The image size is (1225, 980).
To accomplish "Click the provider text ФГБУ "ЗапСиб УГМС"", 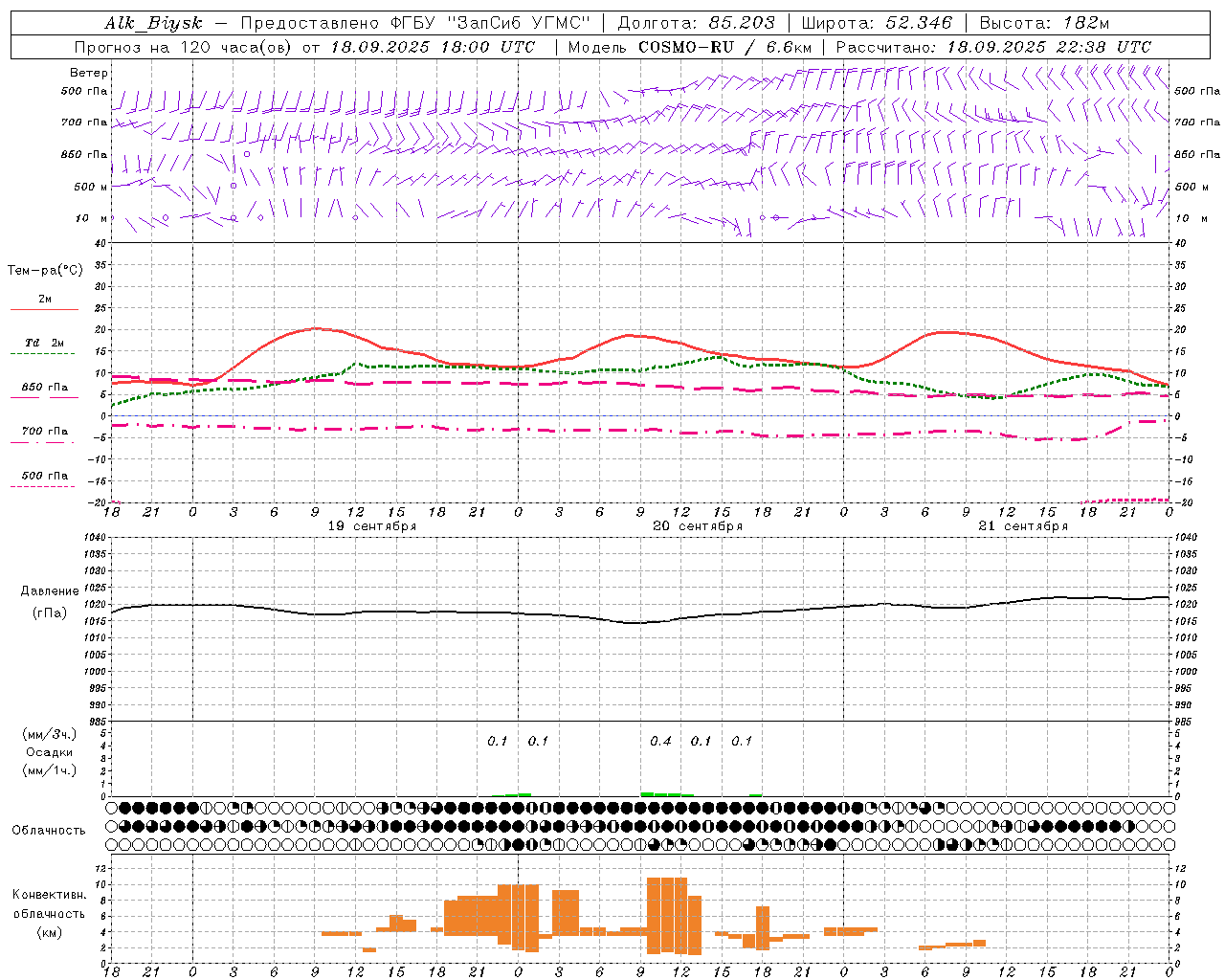I will click(x=491, y=23).
